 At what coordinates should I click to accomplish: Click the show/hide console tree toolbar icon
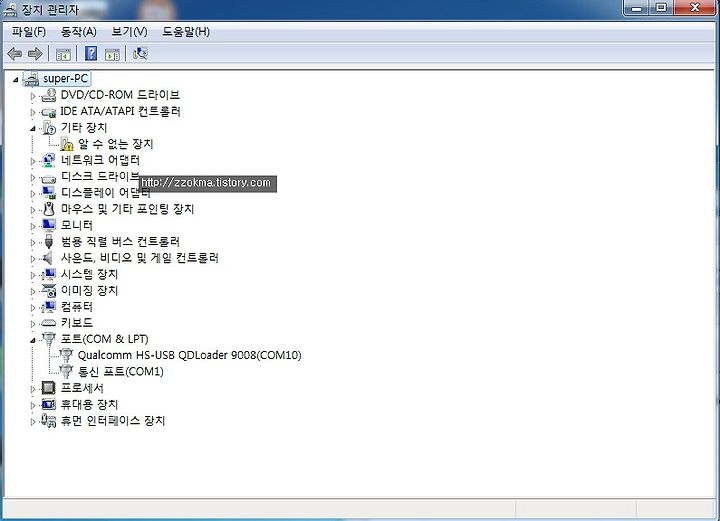pyautogui.click(x=63, y=54)
